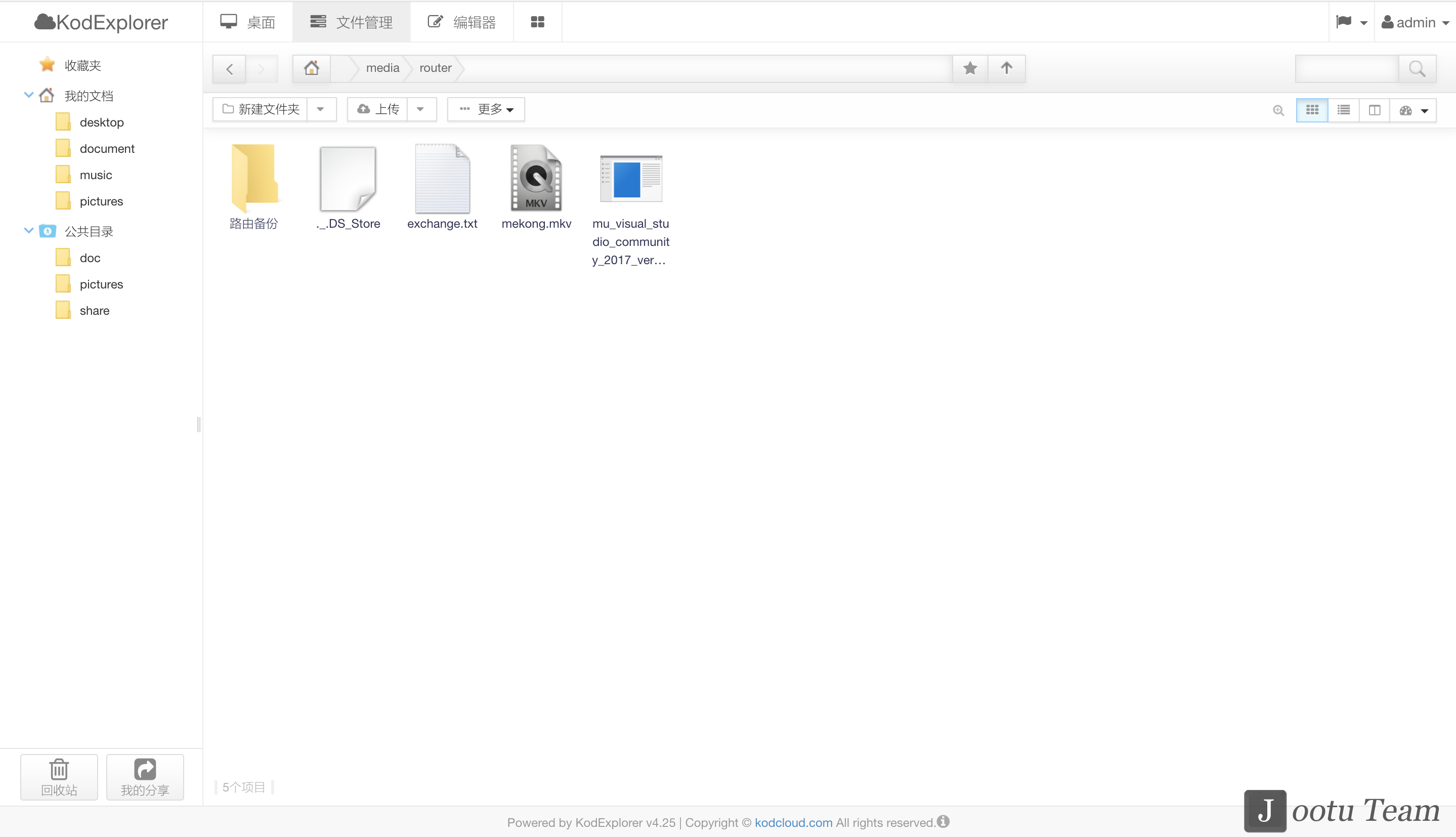Open the apps grid icon in top bar
The width and height of the screenshot is (1456, 837).
(x=537, y=22)
